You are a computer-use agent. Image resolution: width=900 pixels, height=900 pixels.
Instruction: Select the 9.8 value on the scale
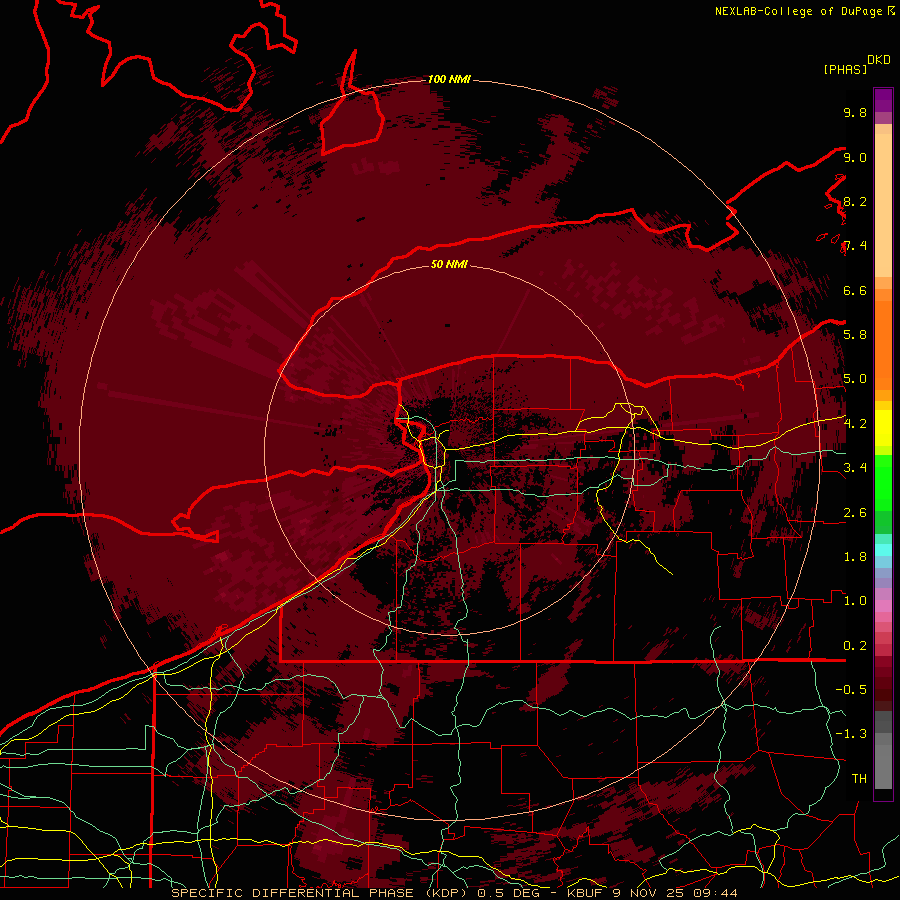[855, 112]
